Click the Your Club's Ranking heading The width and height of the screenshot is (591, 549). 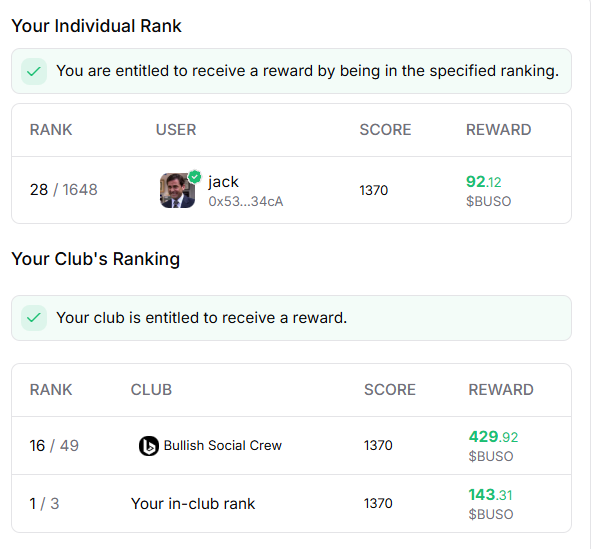(x=96, y=259)
